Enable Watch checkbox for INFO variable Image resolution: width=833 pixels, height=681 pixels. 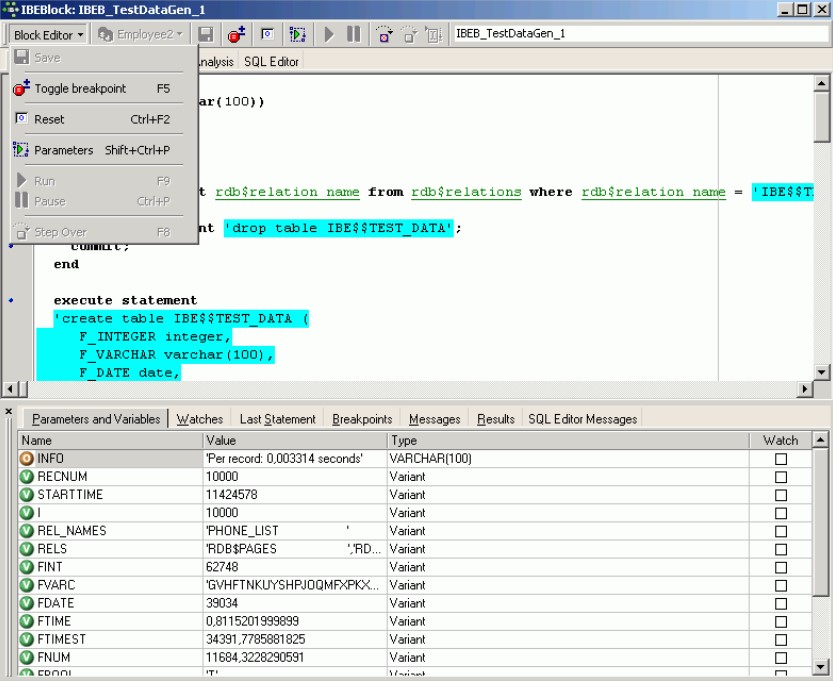click(781, 459)
